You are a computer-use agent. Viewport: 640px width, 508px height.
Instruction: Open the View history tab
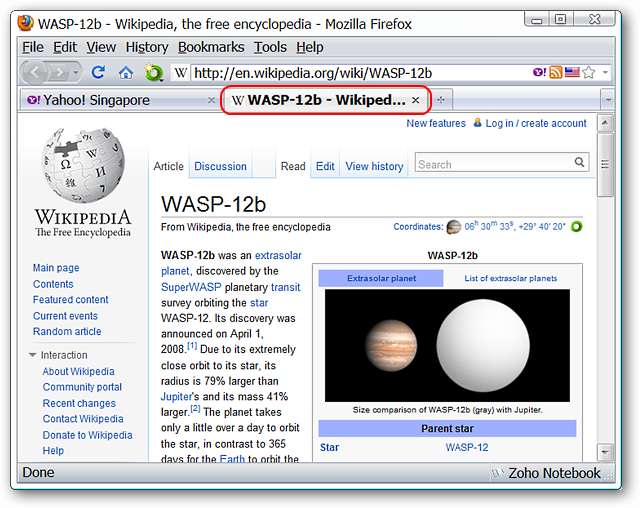pos(374,166)
